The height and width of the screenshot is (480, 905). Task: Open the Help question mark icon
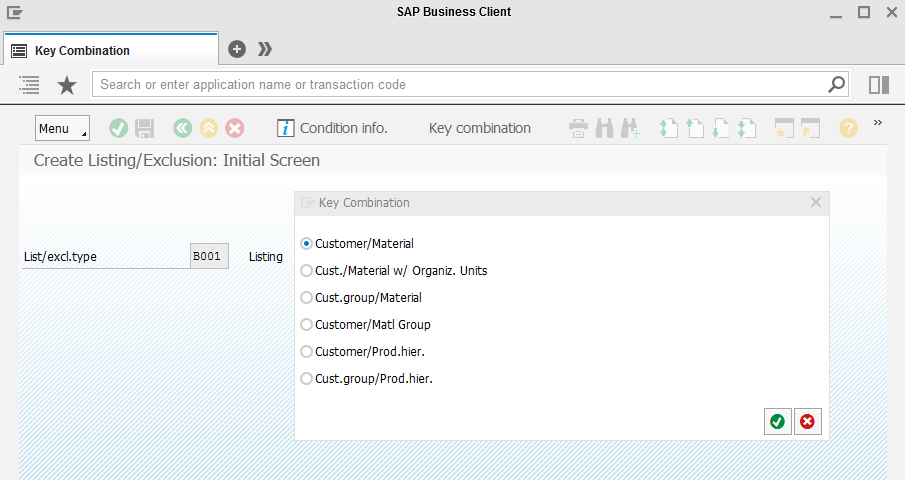(848, 128)
